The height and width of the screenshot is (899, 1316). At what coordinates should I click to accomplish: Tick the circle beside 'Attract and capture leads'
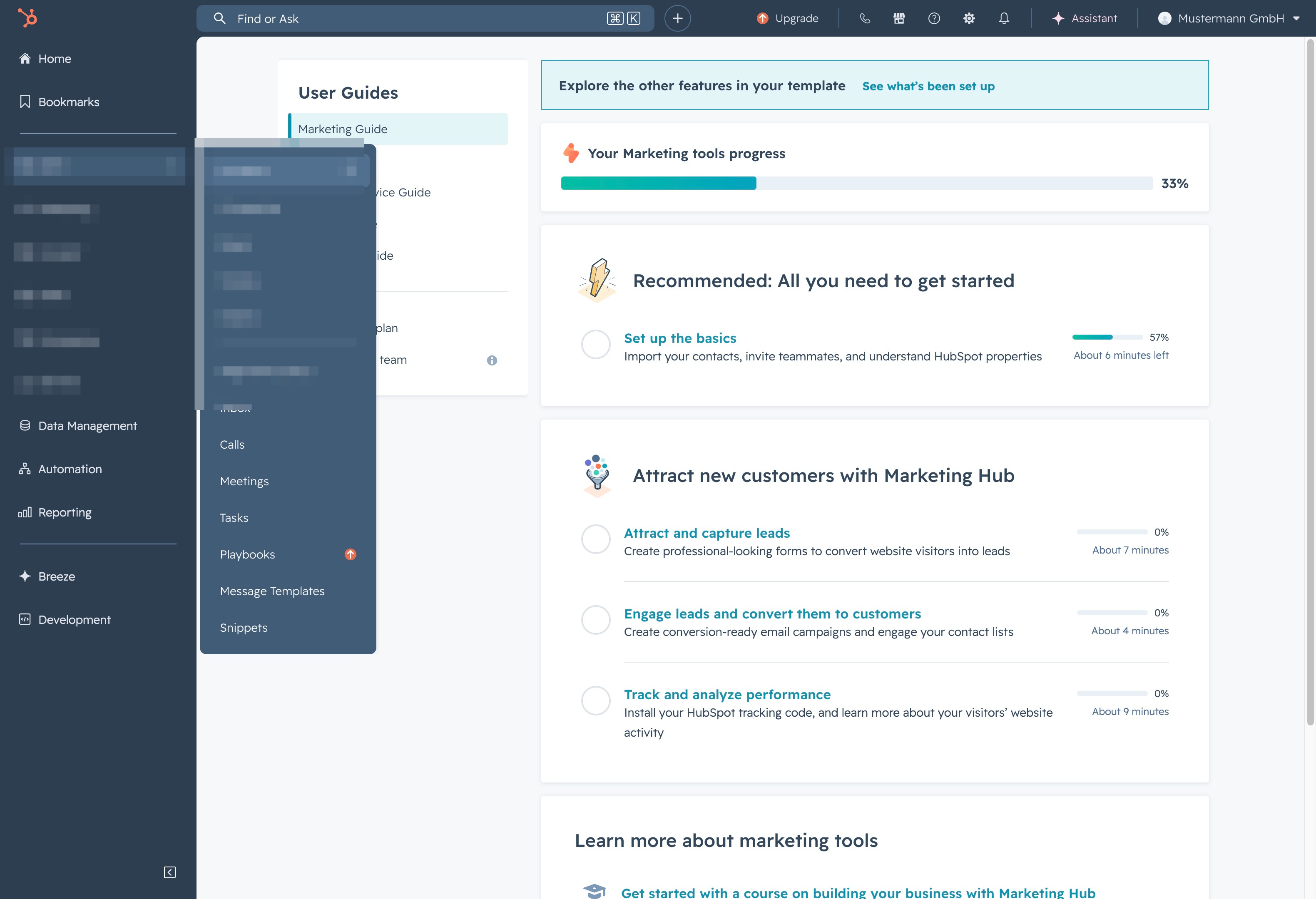pyautogui.click(x=596, y=539)
